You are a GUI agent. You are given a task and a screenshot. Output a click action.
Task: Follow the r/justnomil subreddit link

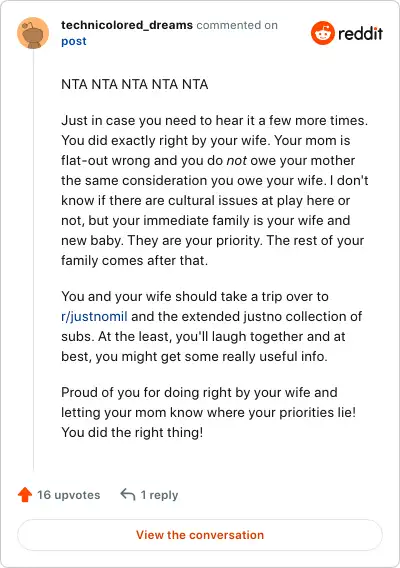(x=94, y=317)
